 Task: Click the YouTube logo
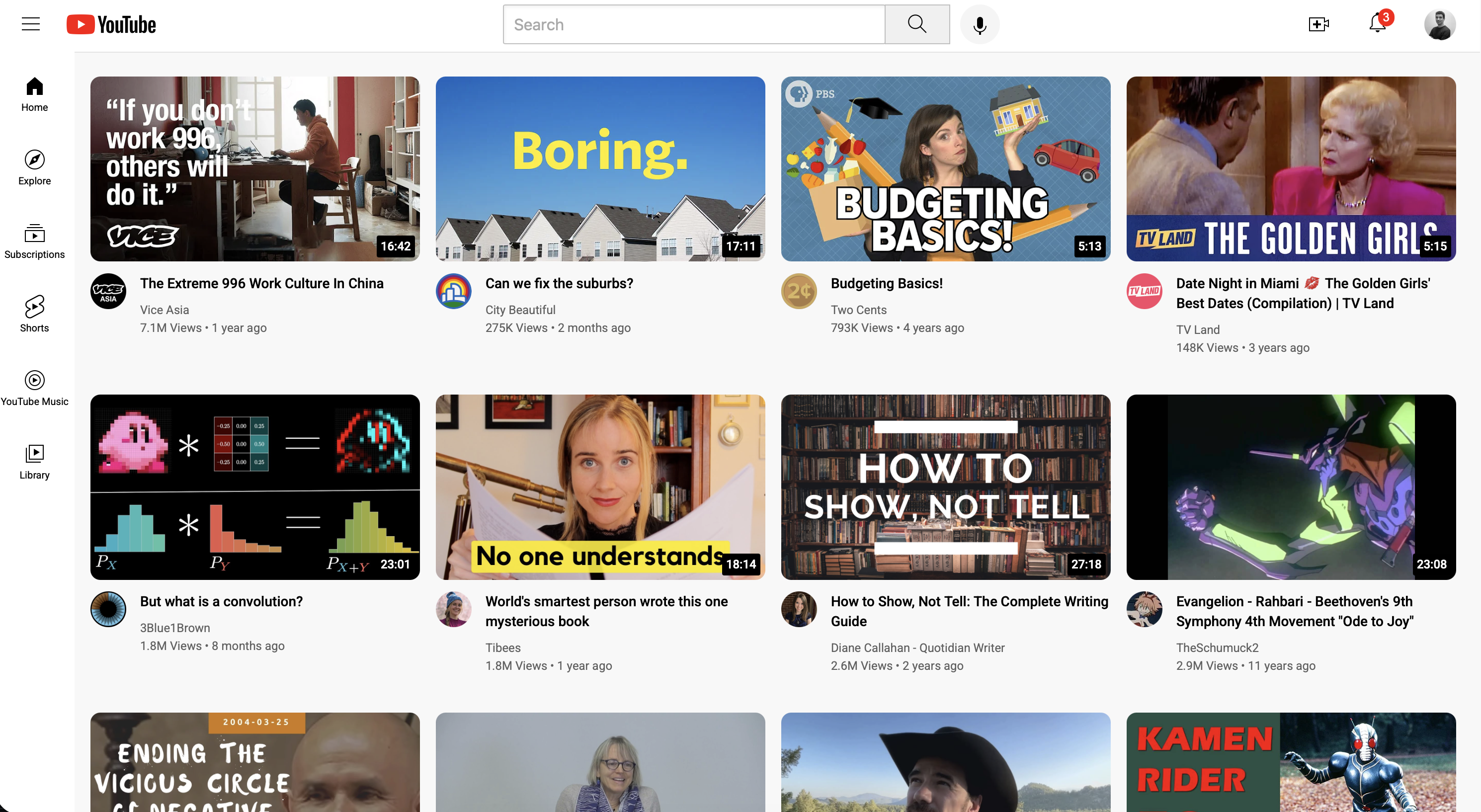pyautogui.click(x=111, y=24)
